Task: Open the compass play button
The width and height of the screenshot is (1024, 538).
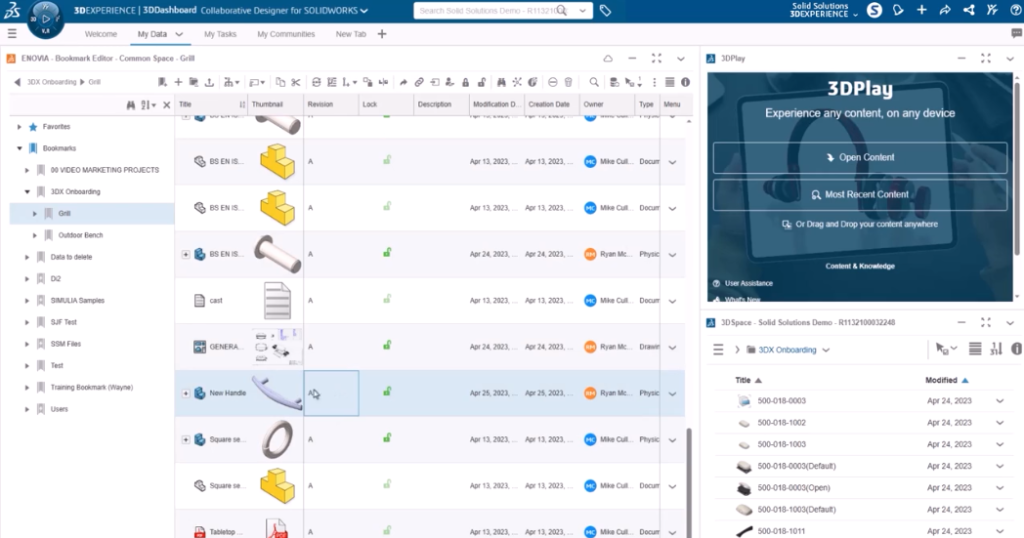Action: coord(45,18)
